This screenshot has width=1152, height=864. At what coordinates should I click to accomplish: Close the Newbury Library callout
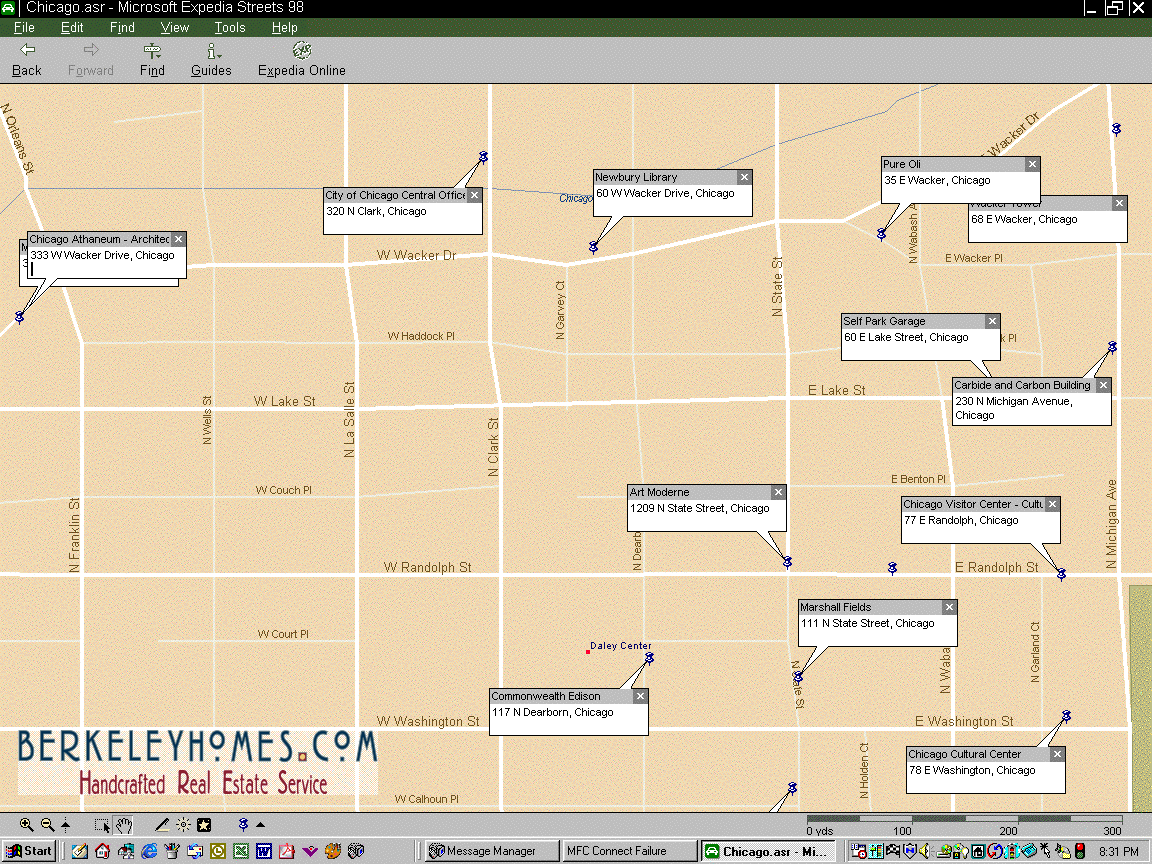[x=744, y=178]
